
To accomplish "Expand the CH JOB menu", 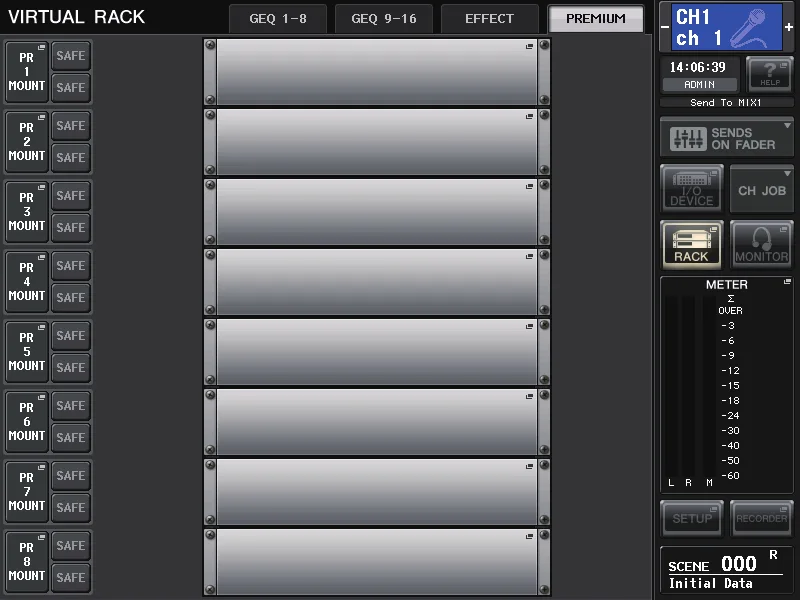I will click(x=762, y=188).
